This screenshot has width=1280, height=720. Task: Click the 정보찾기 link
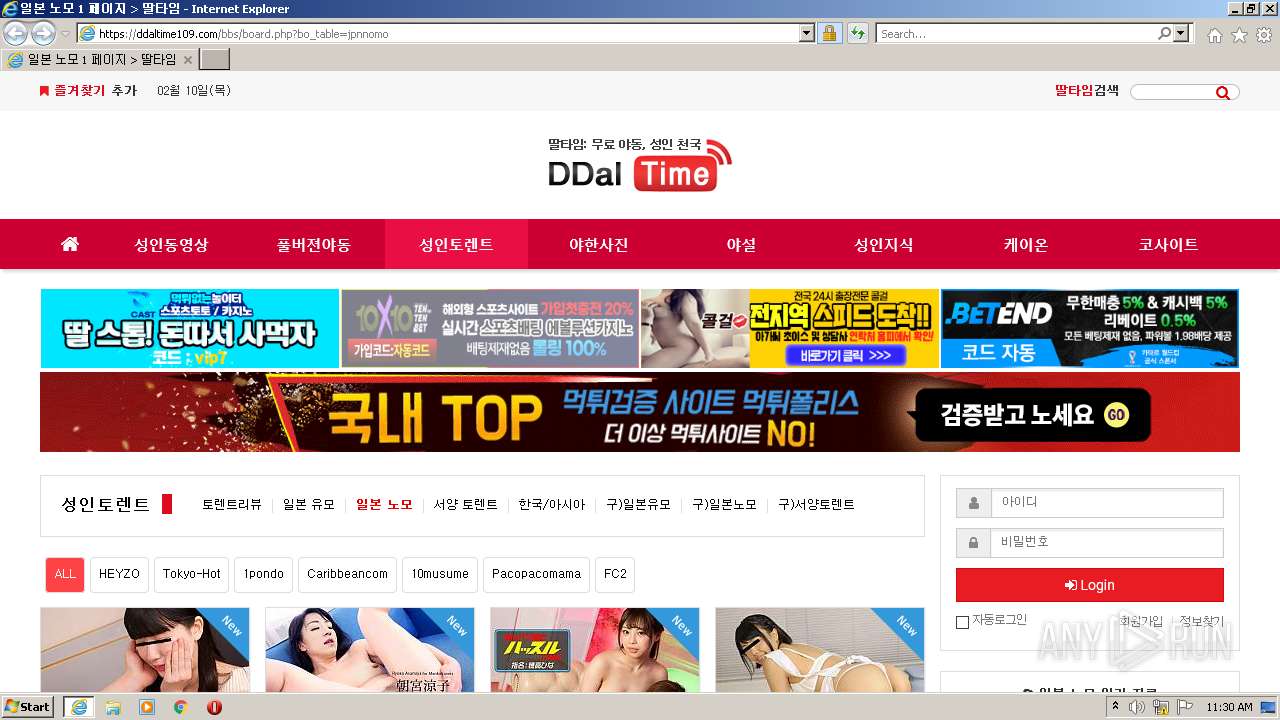[1201, 621]
